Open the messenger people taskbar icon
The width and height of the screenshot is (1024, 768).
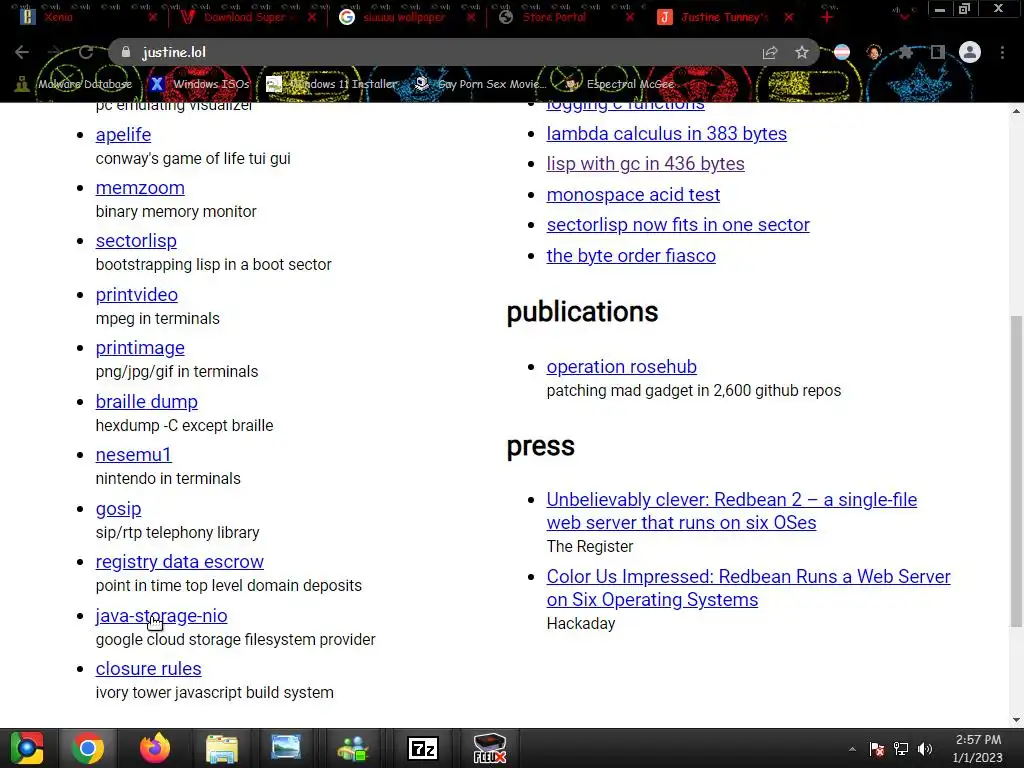tap(353, 748)
